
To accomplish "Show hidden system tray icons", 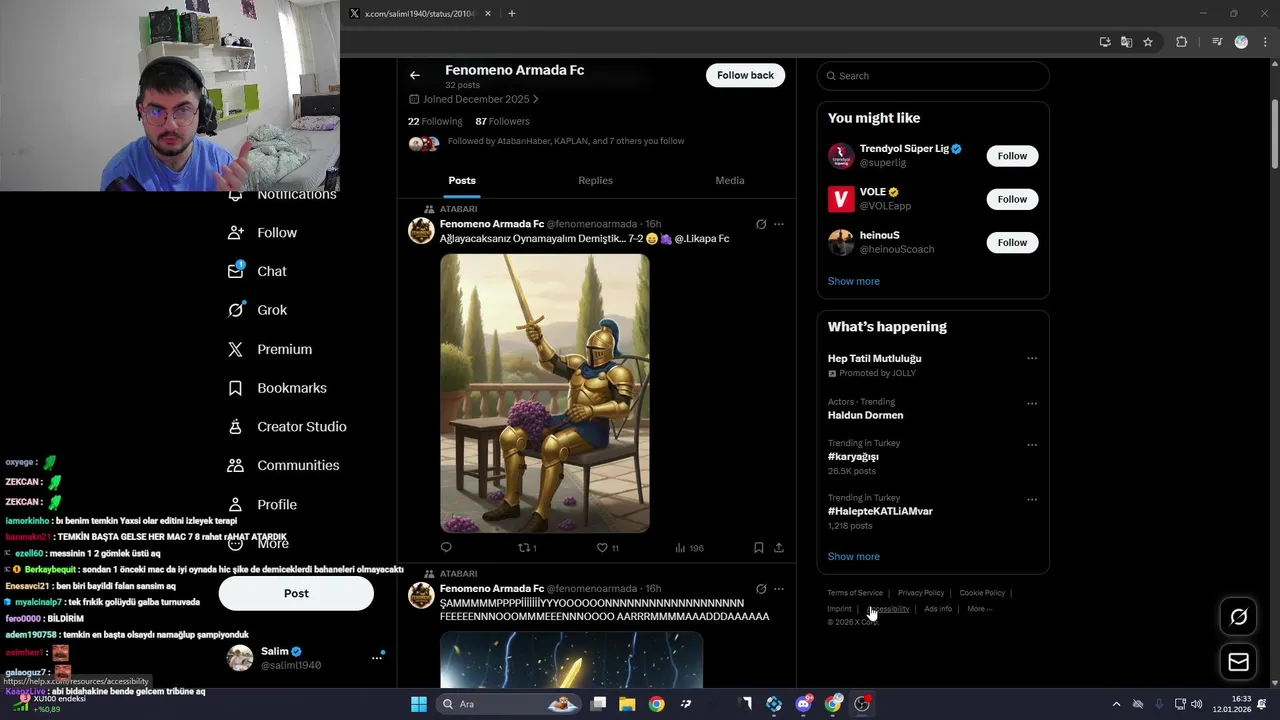I will coord(1116,704).
